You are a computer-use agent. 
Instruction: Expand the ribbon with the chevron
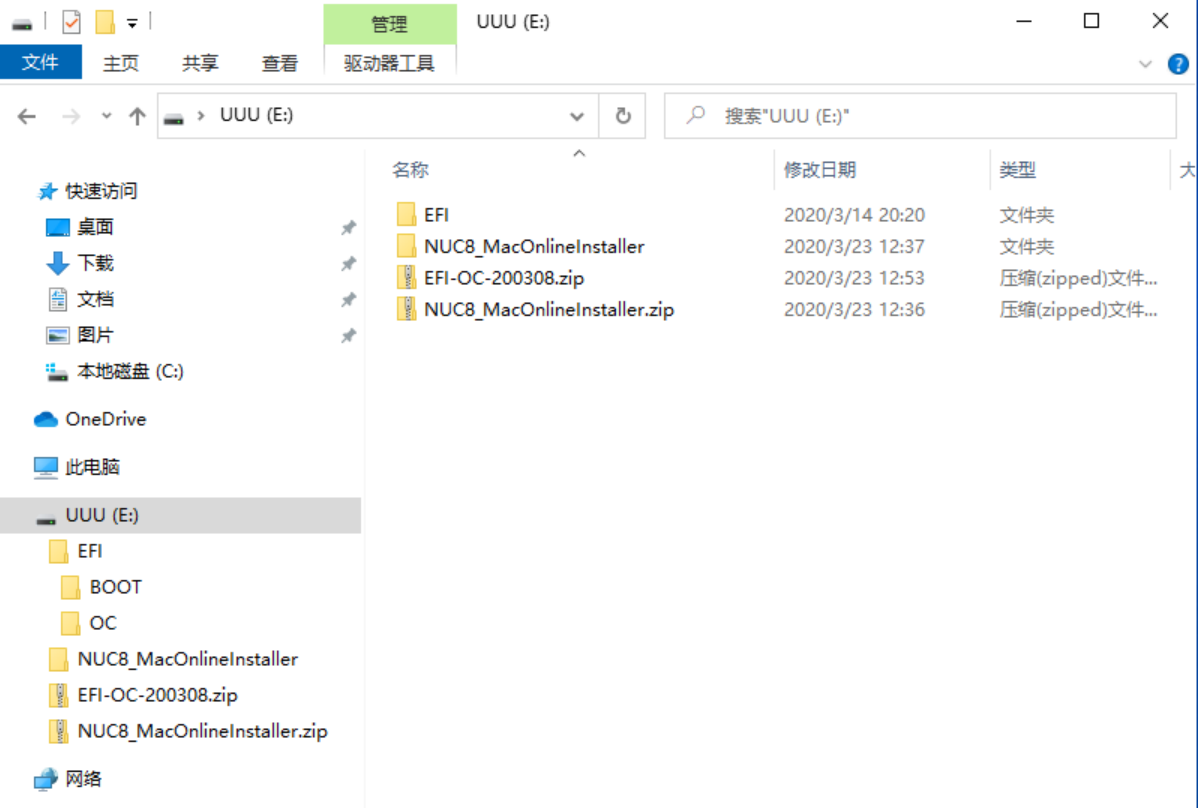1145,64
